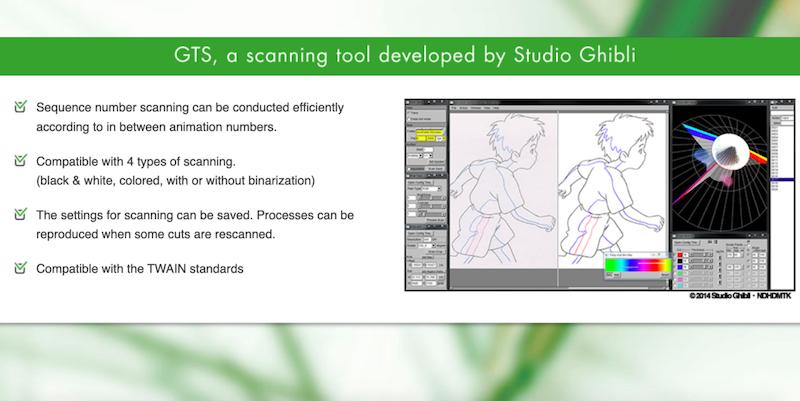This screenshot has width=800, height=401.
Task: Open the File menu in GTS window
Action: click(454, 108)
